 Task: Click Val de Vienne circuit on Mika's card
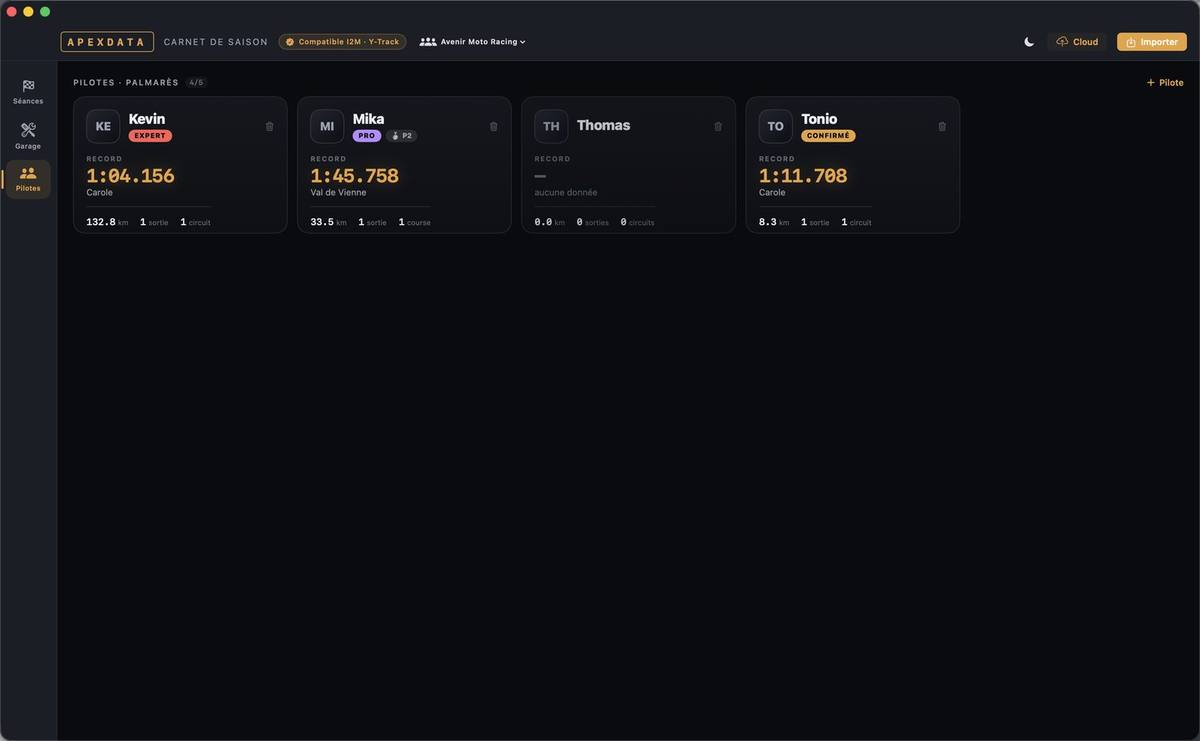click(x=338, y=193)
